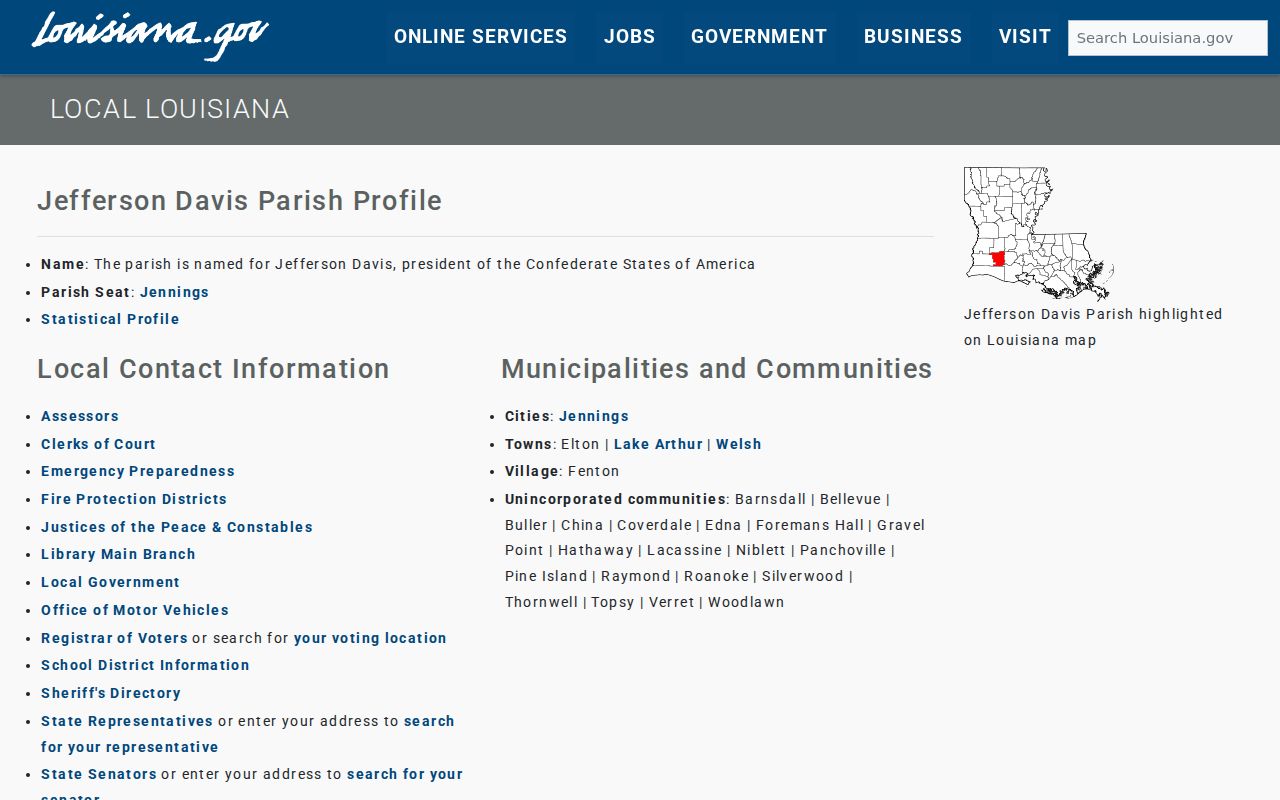The height and width of the screenshot is (800, 1280).
Task: Open Emergency Preparedness link
Action: (138, 471)
